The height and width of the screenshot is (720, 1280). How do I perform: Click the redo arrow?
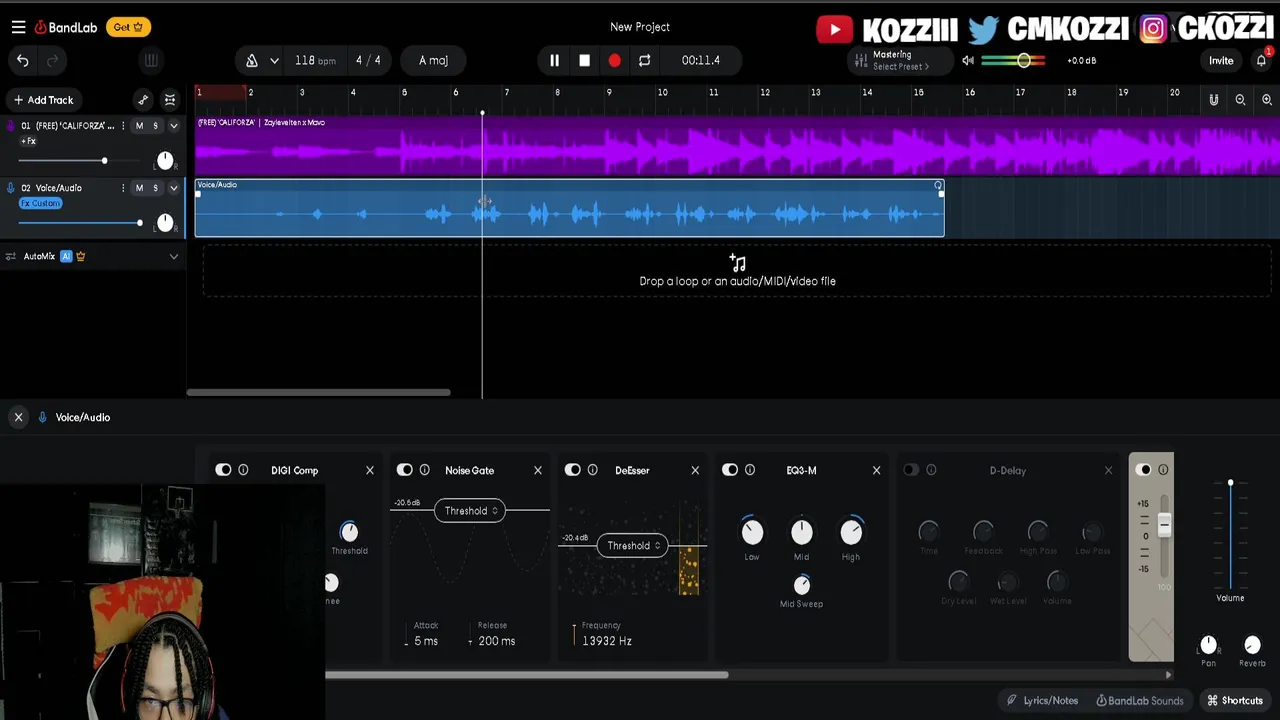click(52, 61)
